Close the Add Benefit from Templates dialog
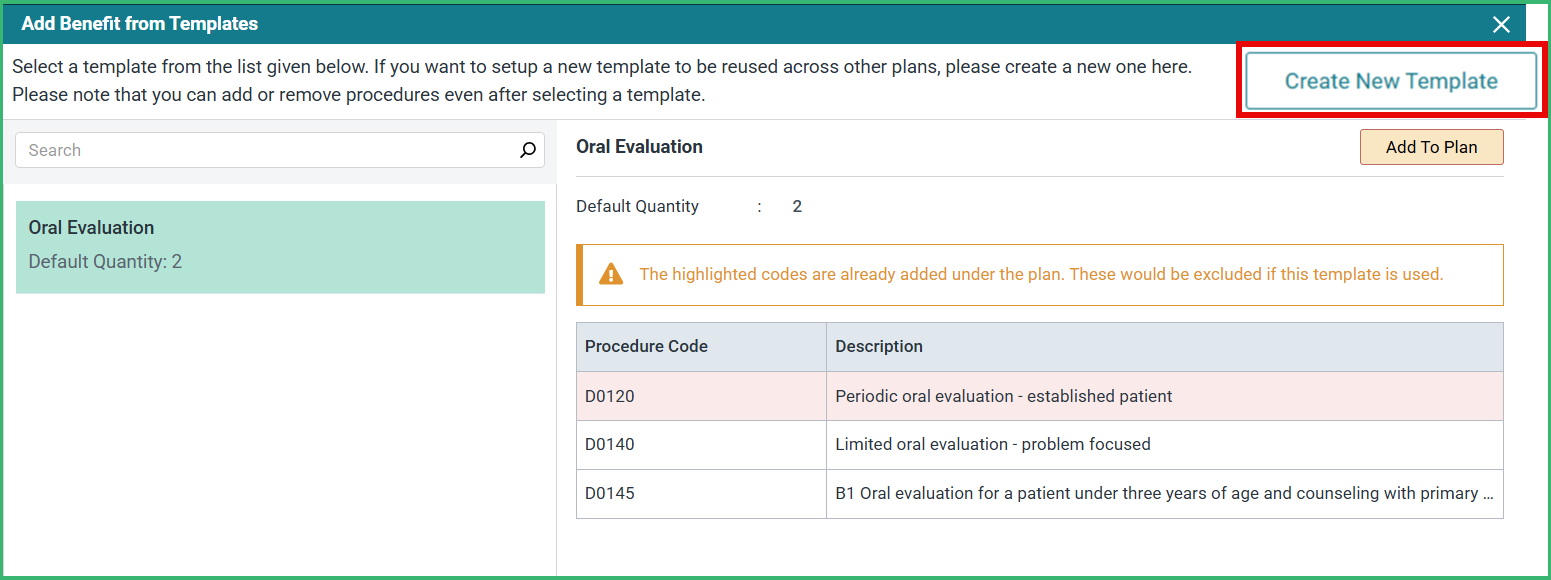 pos(1501,24)
